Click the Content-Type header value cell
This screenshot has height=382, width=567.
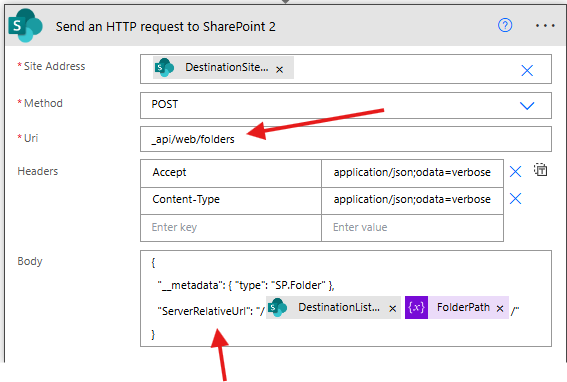(x=412, y=201)
